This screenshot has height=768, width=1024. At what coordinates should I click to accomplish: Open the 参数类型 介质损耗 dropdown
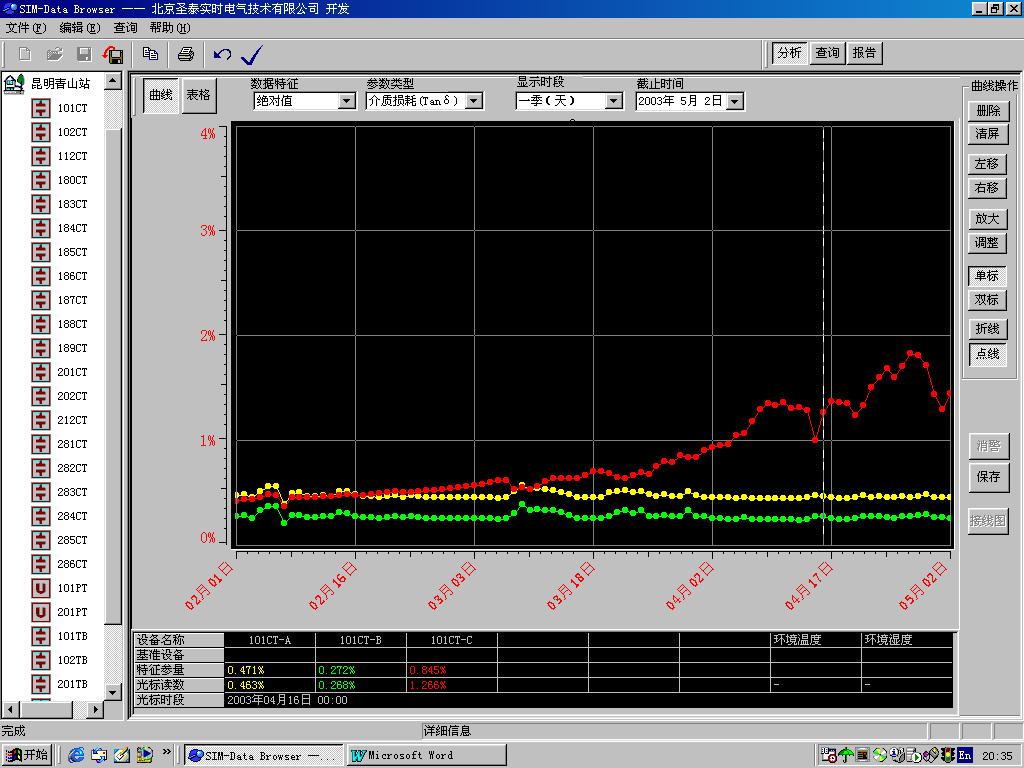(x=475, y=101)
